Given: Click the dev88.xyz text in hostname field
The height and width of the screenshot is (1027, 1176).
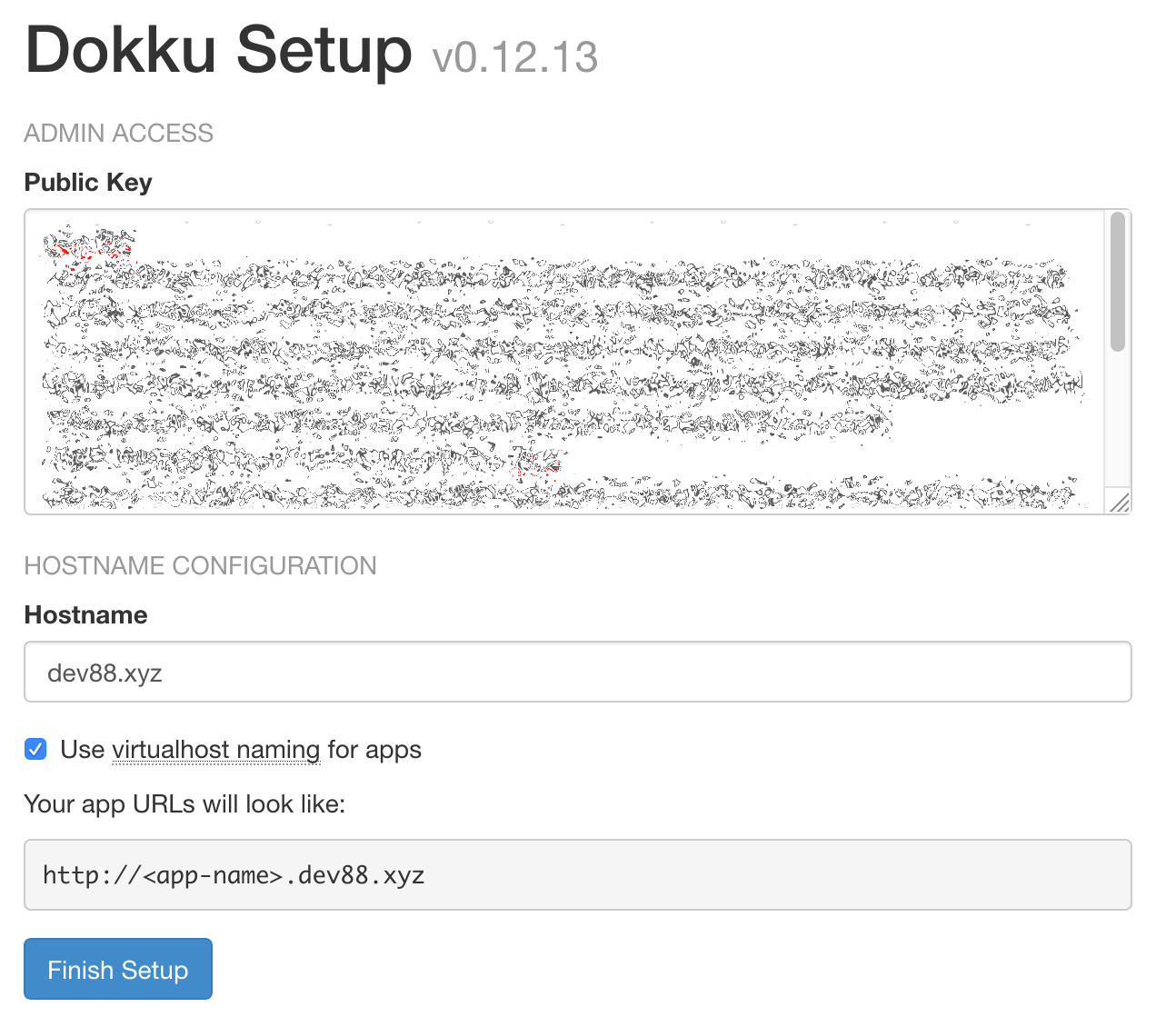Looking at the screenshot, I should [105, 673].
